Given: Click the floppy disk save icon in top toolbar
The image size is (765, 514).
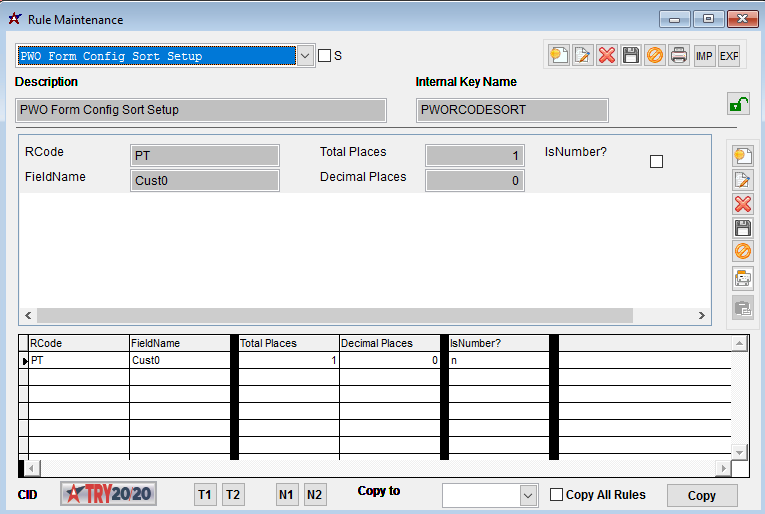Looking at the screenshot, I should pos(631,56).
